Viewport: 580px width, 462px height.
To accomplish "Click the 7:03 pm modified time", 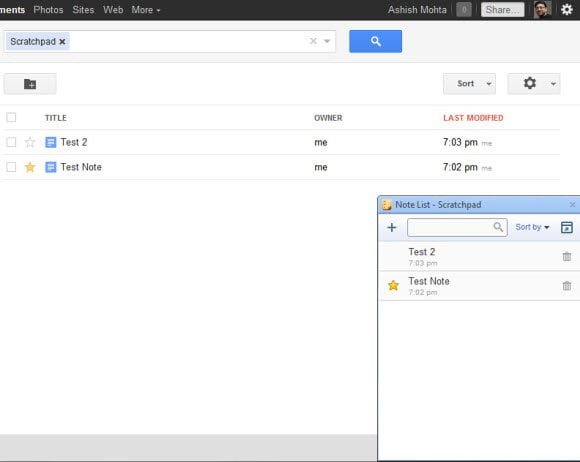I will [x=460, y=142].
